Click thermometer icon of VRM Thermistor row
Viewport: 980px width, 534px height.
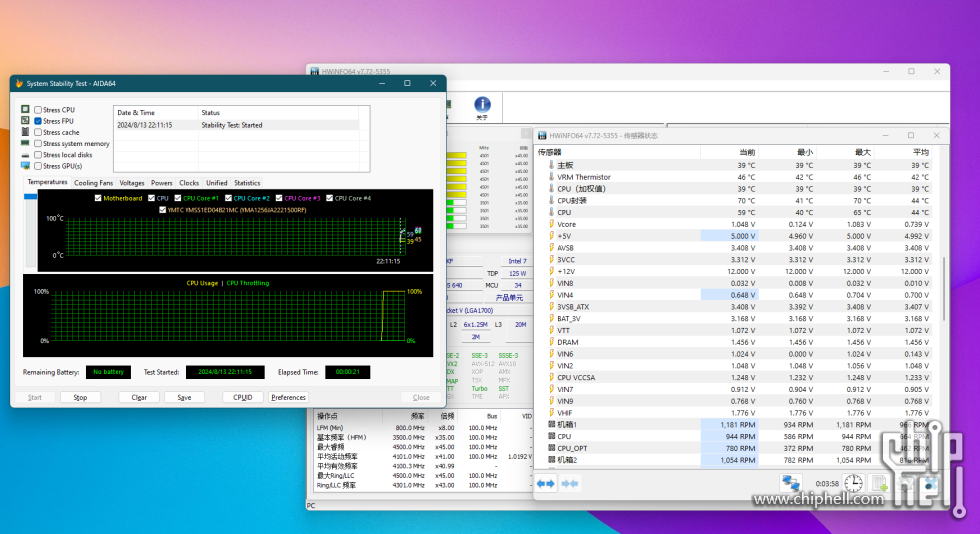[551, 177]
